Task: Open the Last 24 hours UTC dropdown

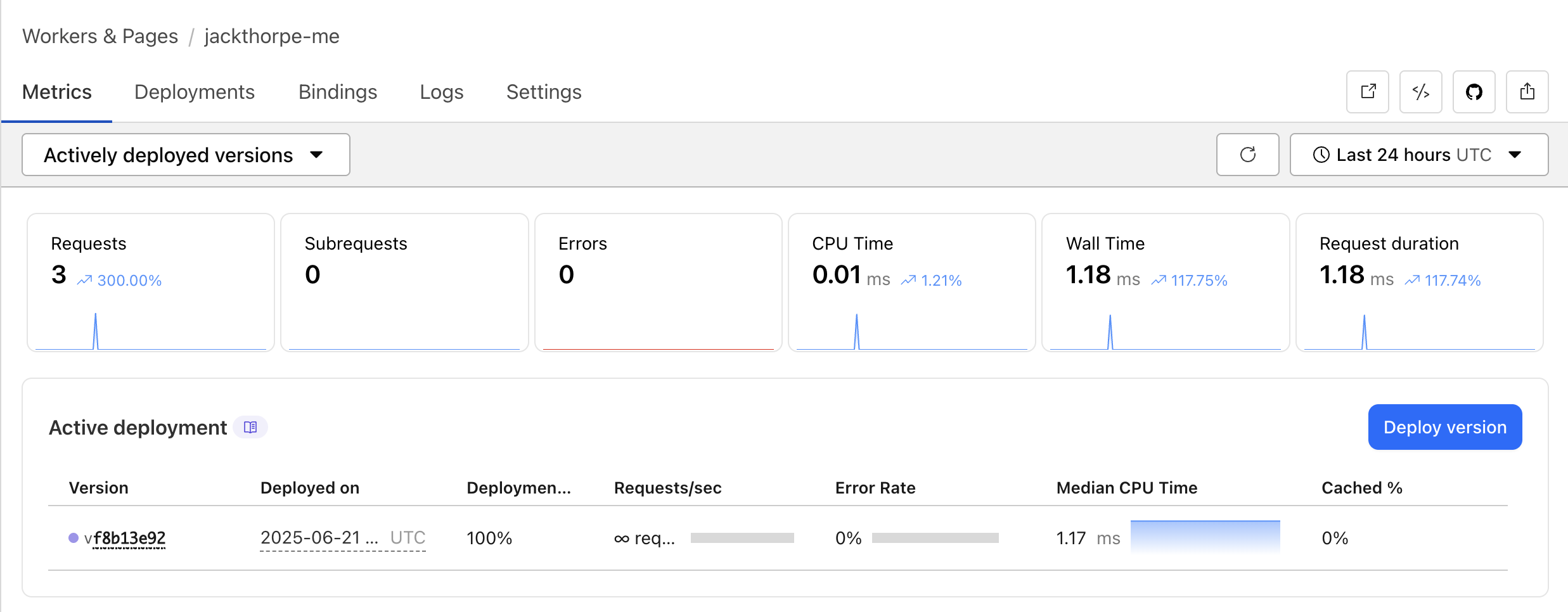Action: coord(1418,155)
